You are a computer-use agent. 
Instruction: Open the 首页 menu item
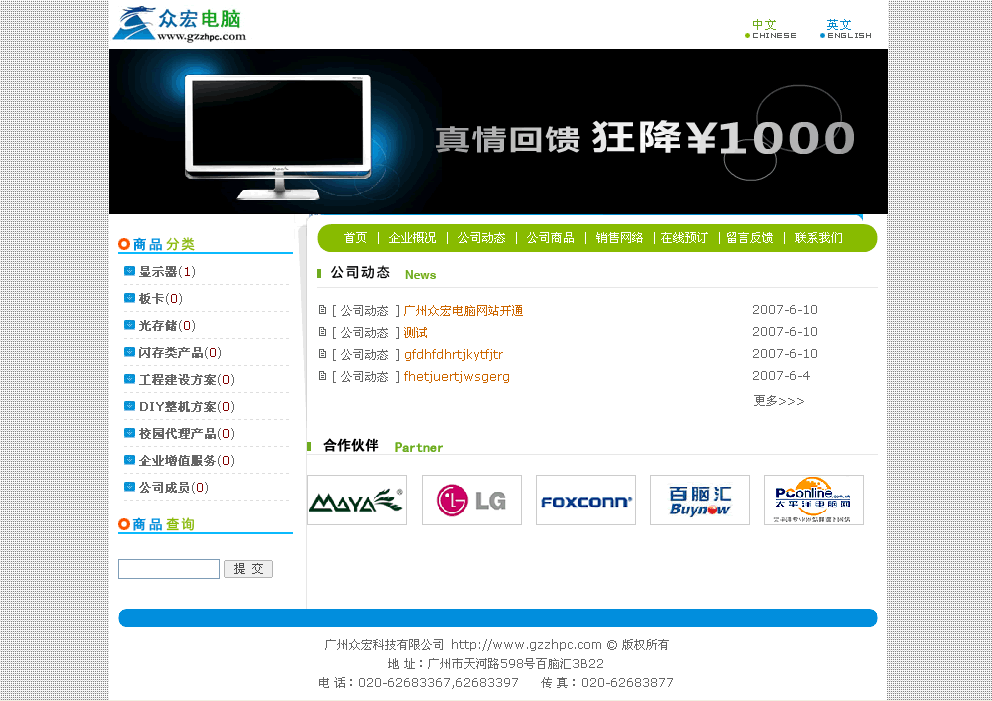click(x=355, y=238)
